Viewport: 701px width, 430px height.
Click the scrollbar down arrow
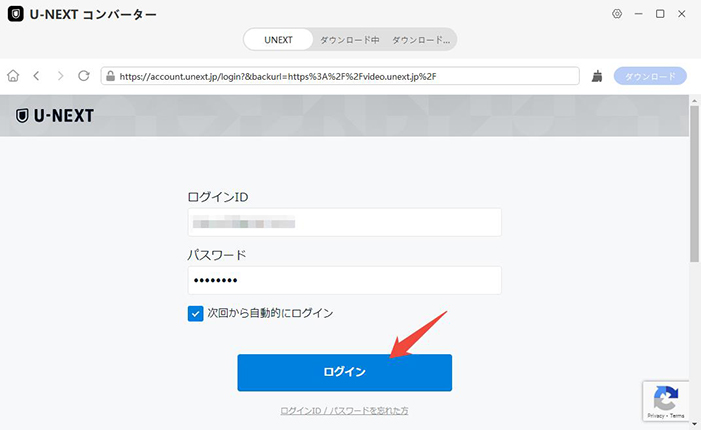tap(694, 424)
